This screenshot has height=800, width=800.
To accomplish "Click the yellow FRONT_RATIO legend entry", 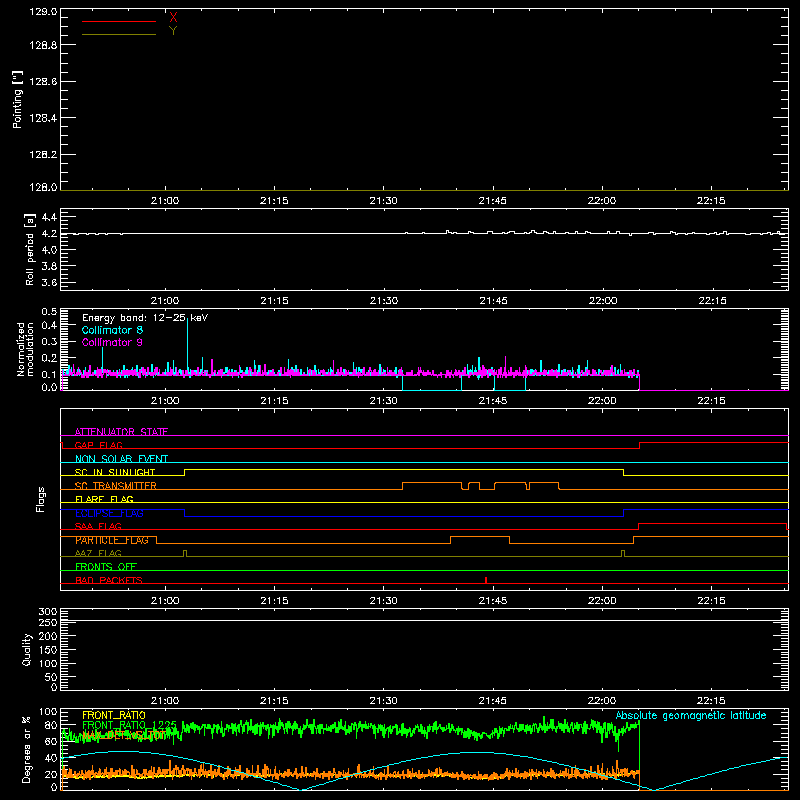I will click(114, 715).
